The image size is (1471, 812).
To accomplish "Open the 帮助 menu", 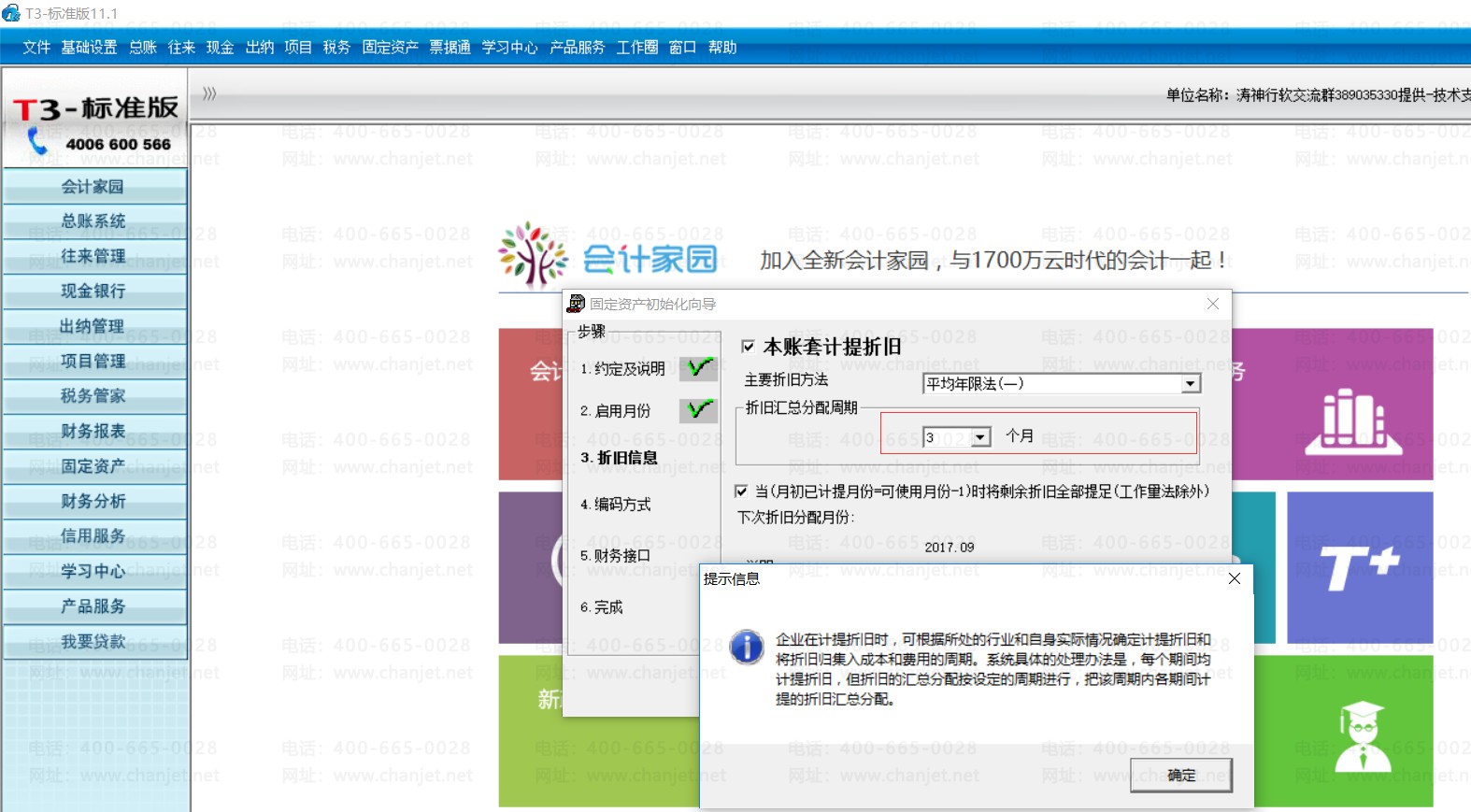I will tap(722, 48).
